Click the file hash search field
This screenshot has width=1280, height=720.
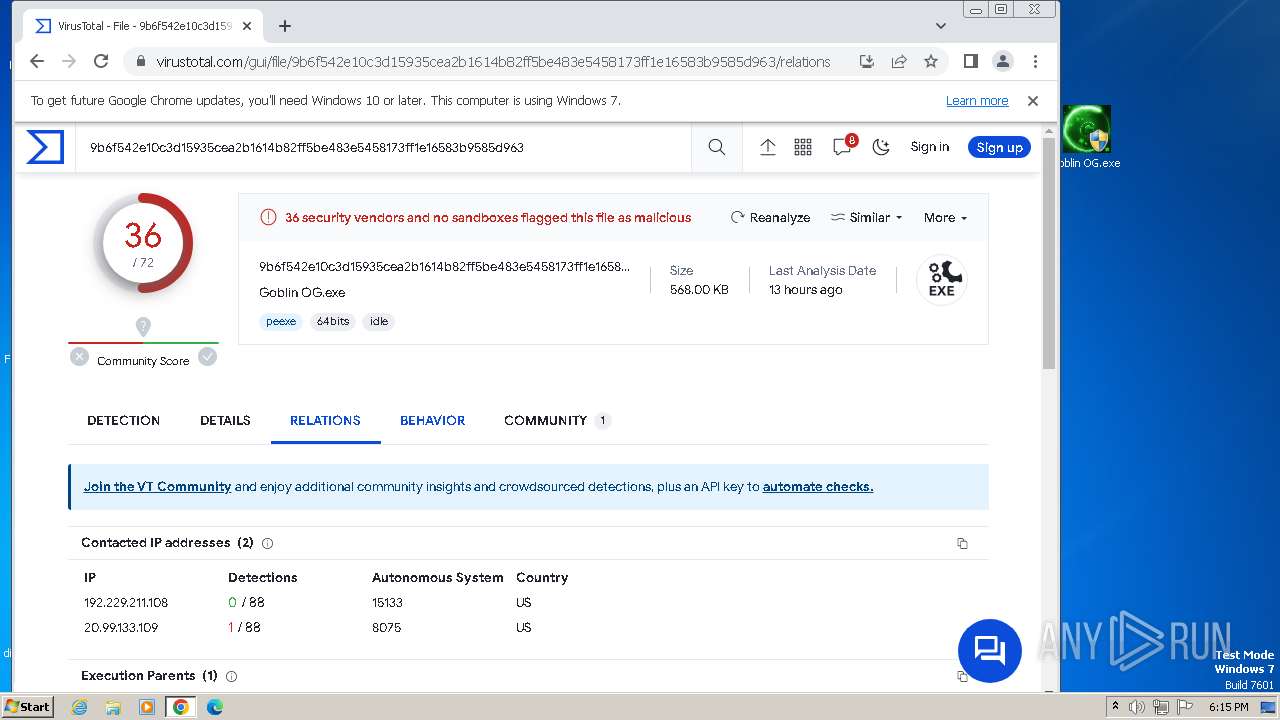coord(384,147)
